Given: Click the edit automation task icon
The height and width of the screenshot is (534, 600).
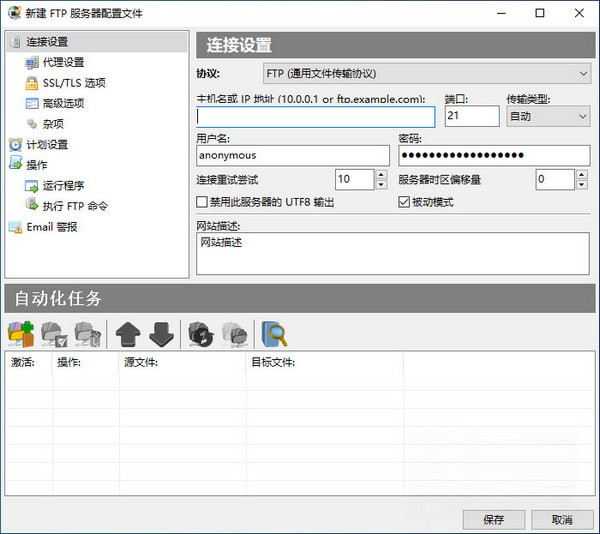Looking at the screenshot, I should [x=54, y=334].
